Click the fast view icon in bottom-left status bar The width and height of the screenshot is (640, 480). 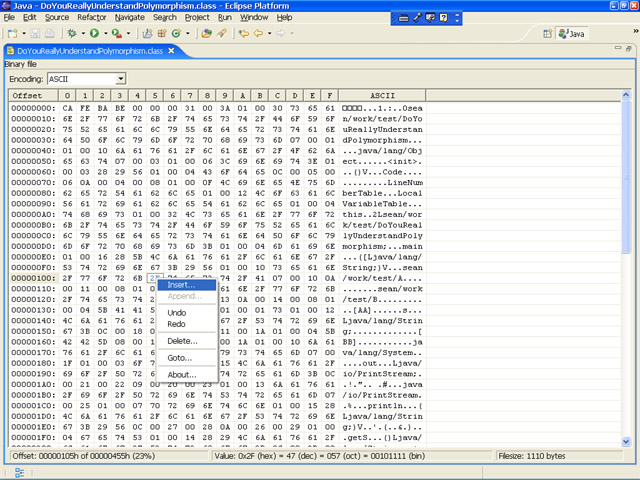point(19,473)
